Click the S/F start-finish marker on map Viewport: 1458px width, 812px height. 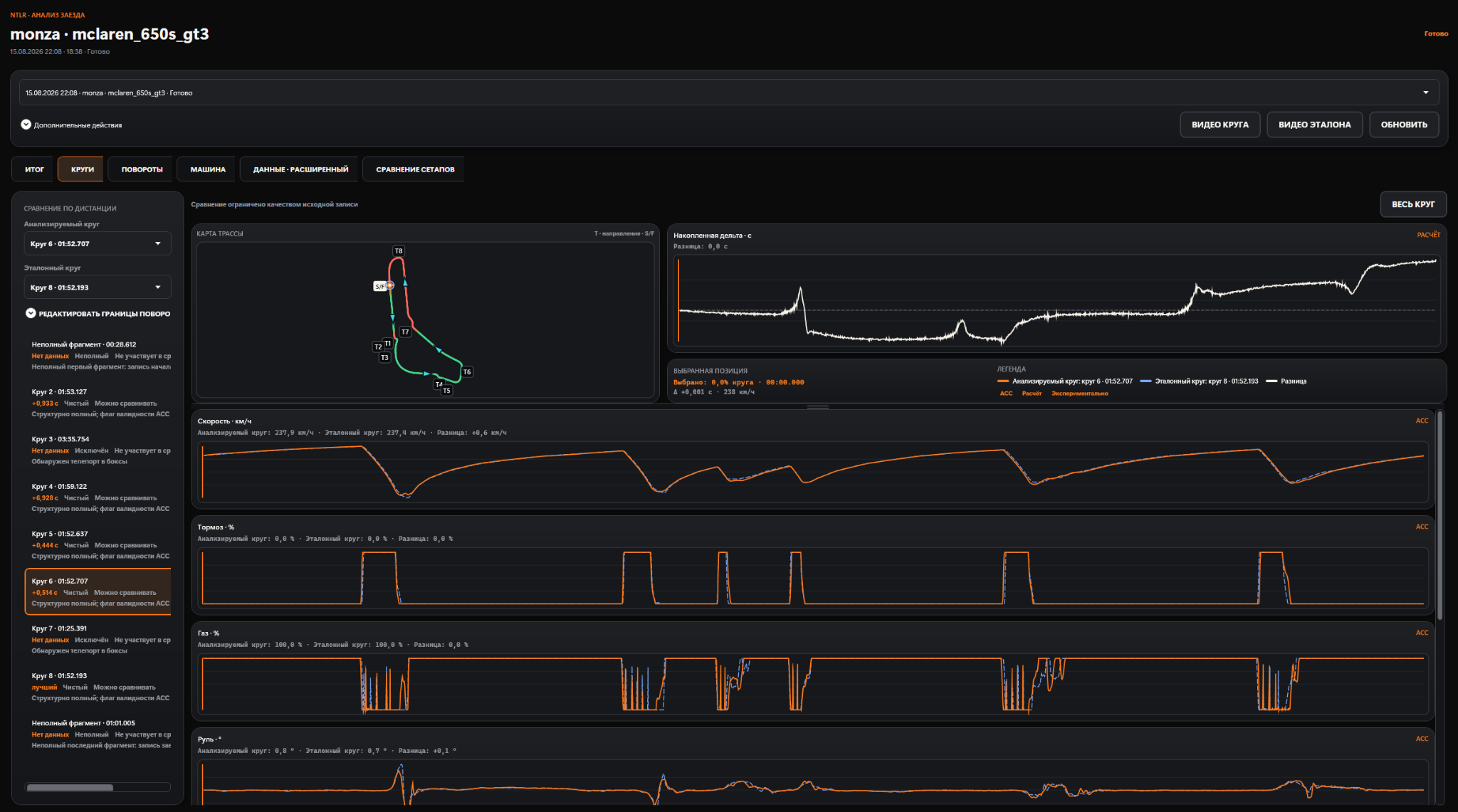[x=380, y=286]
